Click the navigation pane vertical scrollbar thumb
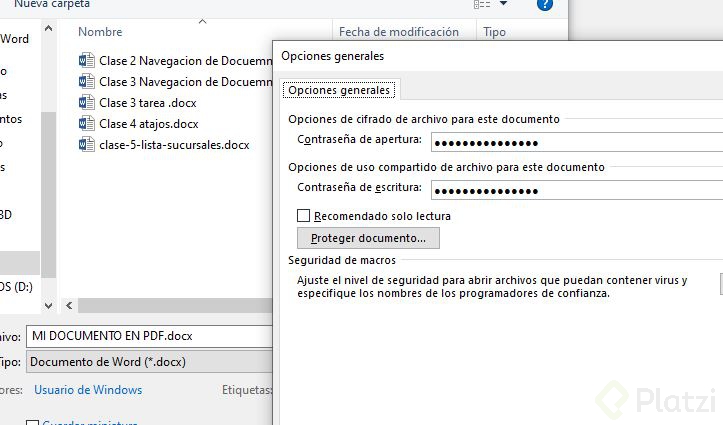Viewport: 723px width, 425px height. [48, 195]
